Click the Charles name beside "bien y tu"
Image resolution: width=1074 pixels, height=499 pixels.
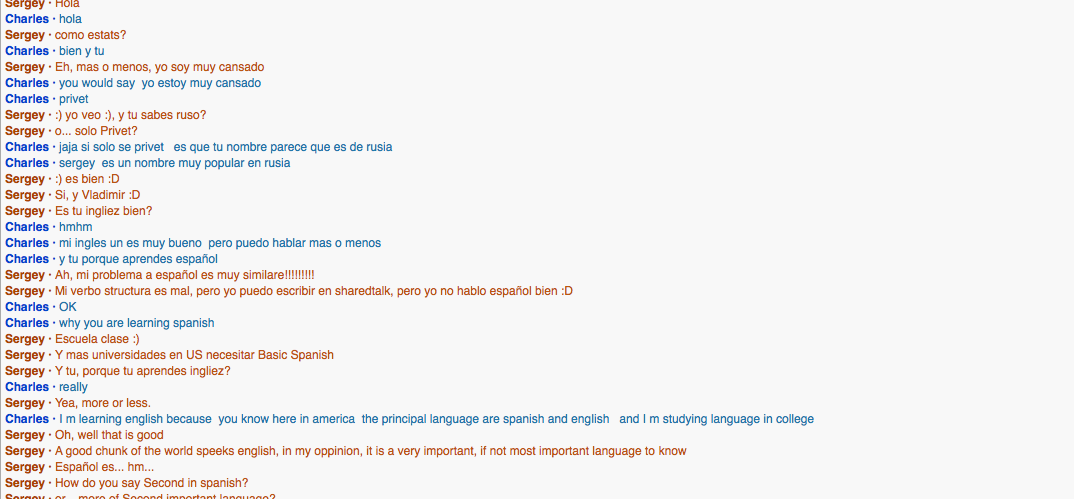tap(27, 51)
